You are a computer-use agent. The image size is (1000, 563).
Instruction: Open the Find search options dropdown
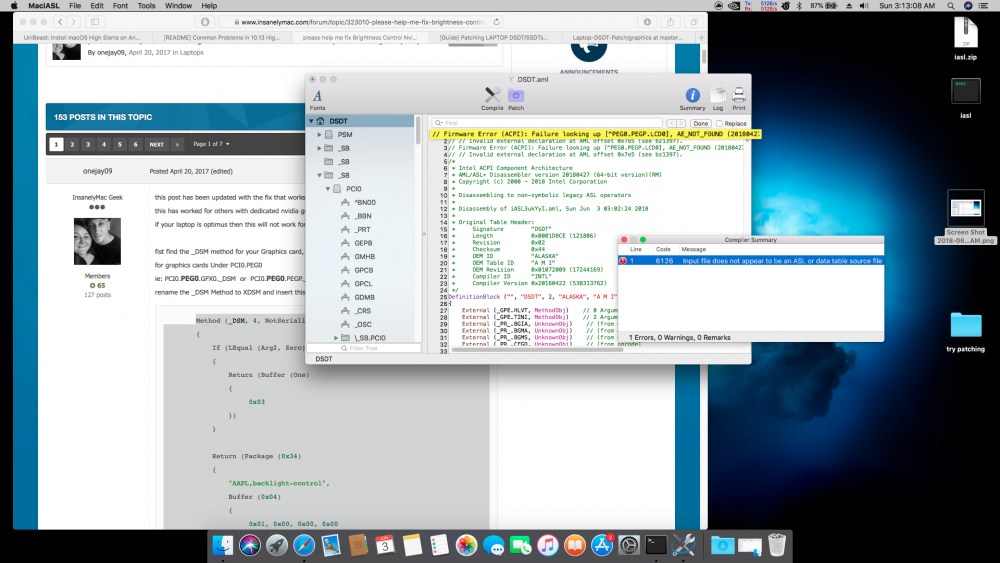pos(439,123)
